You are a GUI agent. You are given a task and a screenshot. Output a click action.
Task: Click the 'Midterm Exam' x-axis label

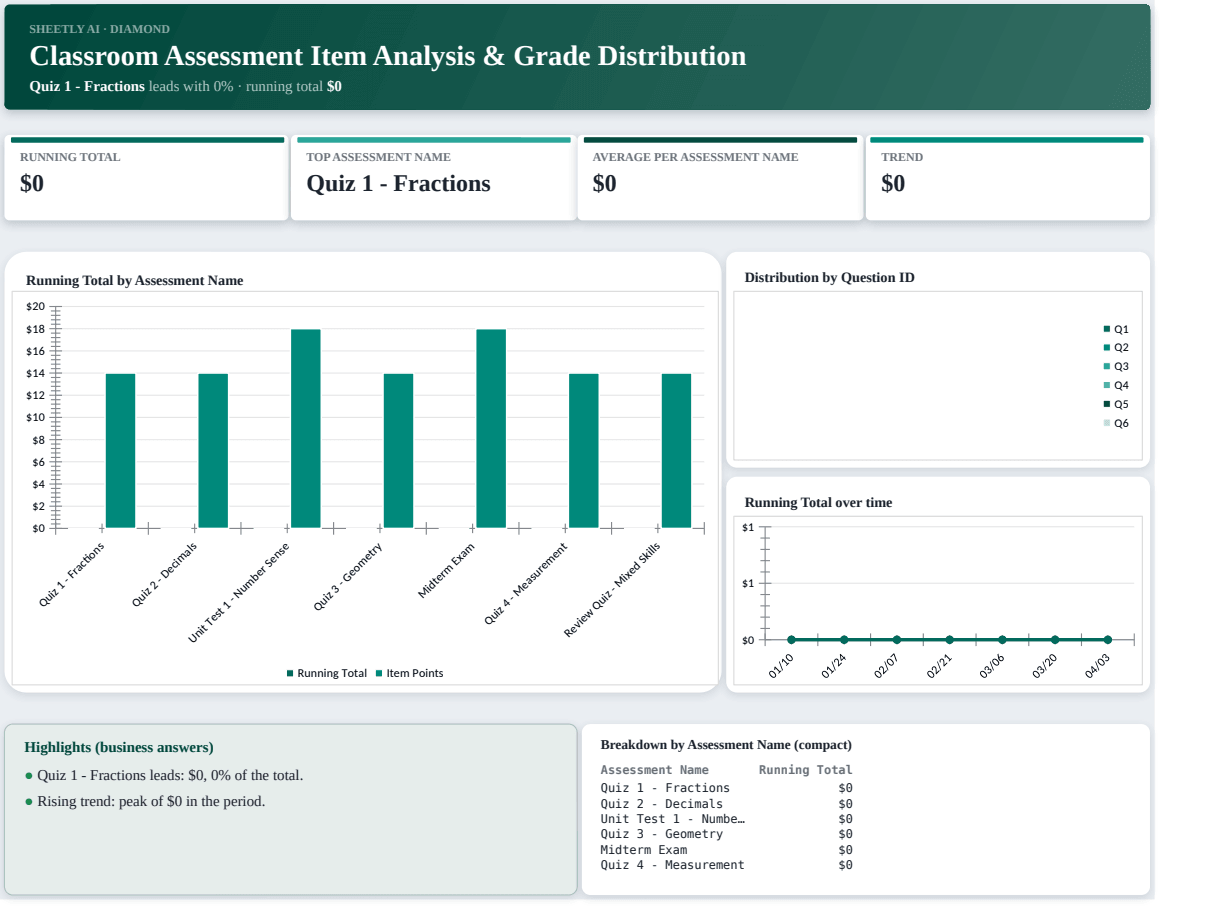pyautogui.click(x=446, y=571)
